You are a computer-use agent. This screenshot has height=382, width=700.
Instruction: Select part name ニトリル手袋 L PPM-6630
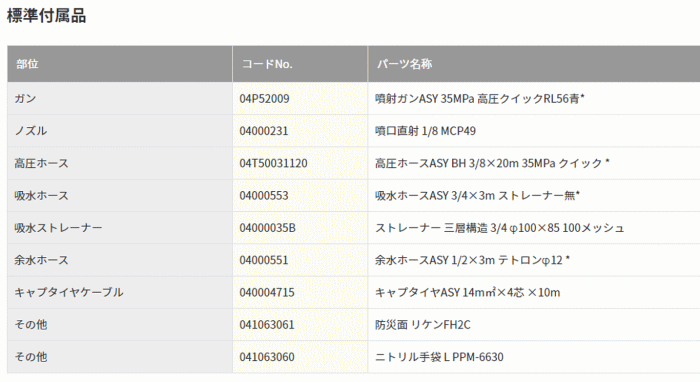[x=439, y=357]
